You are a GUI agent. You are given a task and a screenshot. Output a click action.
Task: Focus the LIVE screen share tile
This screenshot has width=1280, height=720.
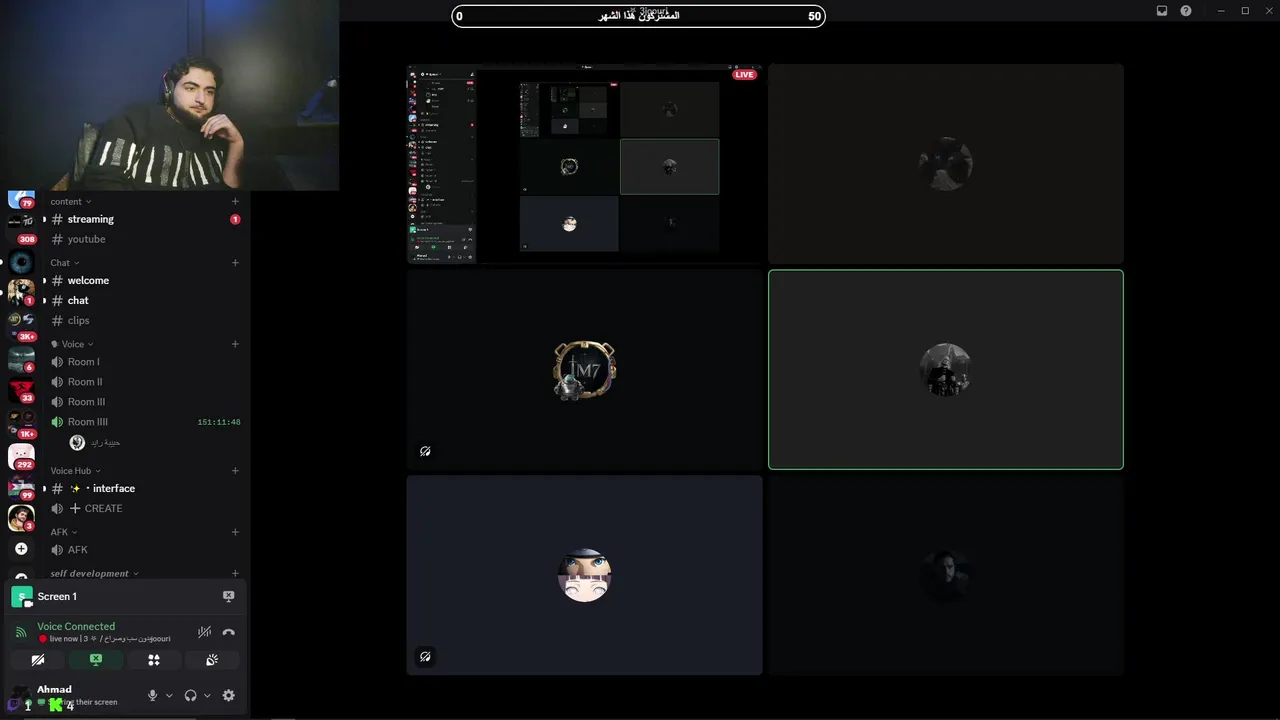584,164
